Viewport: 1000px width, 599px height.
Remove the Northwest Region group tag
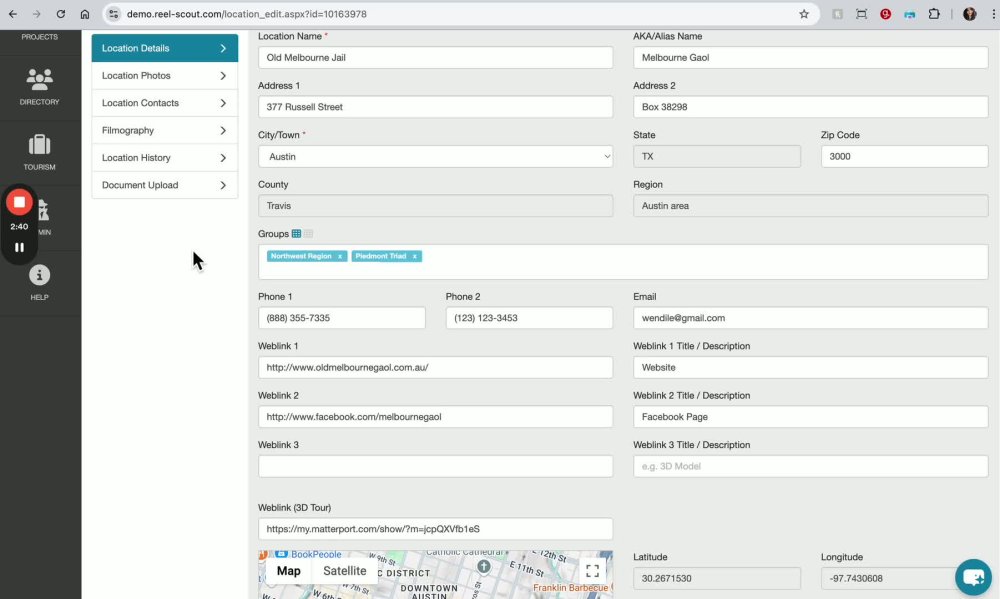340,256
